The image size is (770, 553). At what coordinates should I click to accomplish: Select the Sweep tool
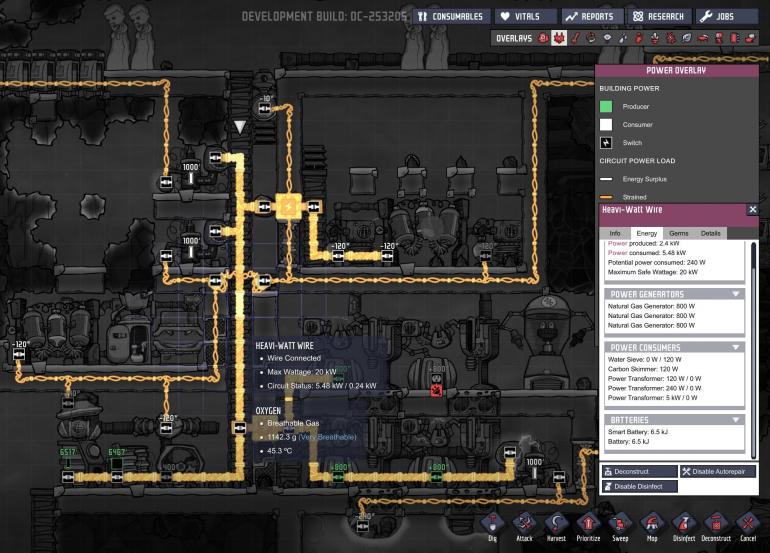pyautogui.click(x=620, y=523)
